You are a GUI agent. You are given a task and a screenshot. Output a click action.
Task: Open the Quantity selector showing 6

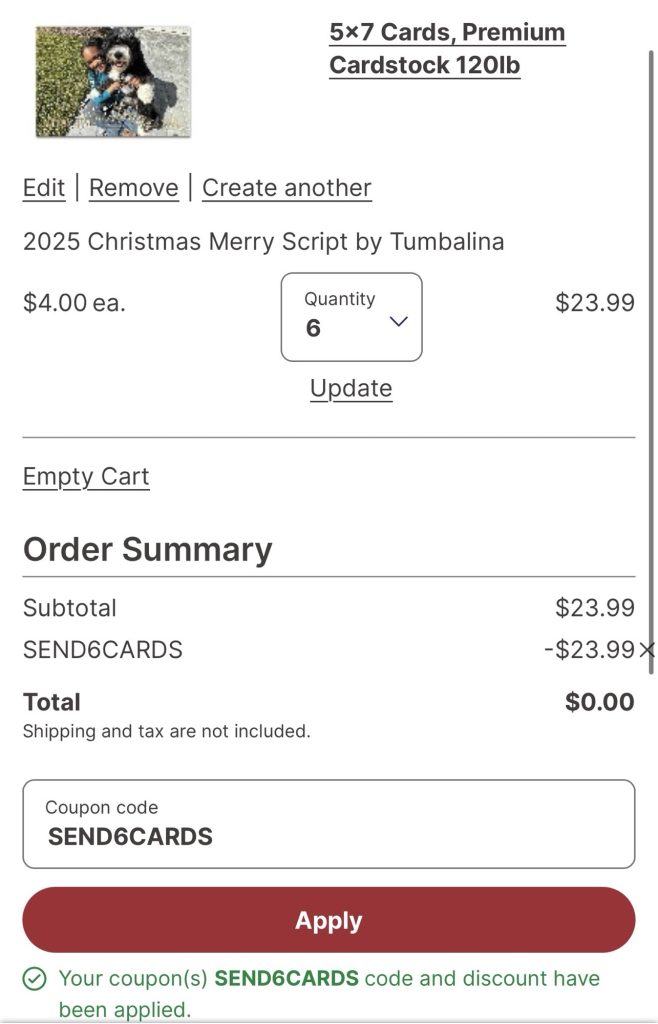point(350,317)
